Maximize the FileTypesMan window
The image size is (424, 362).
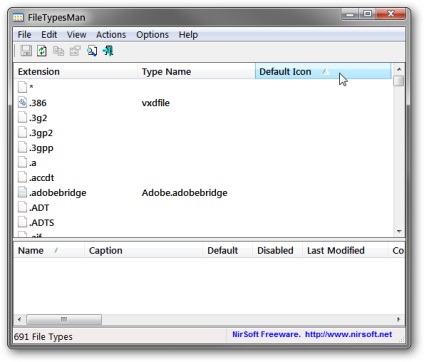point(368,14)
